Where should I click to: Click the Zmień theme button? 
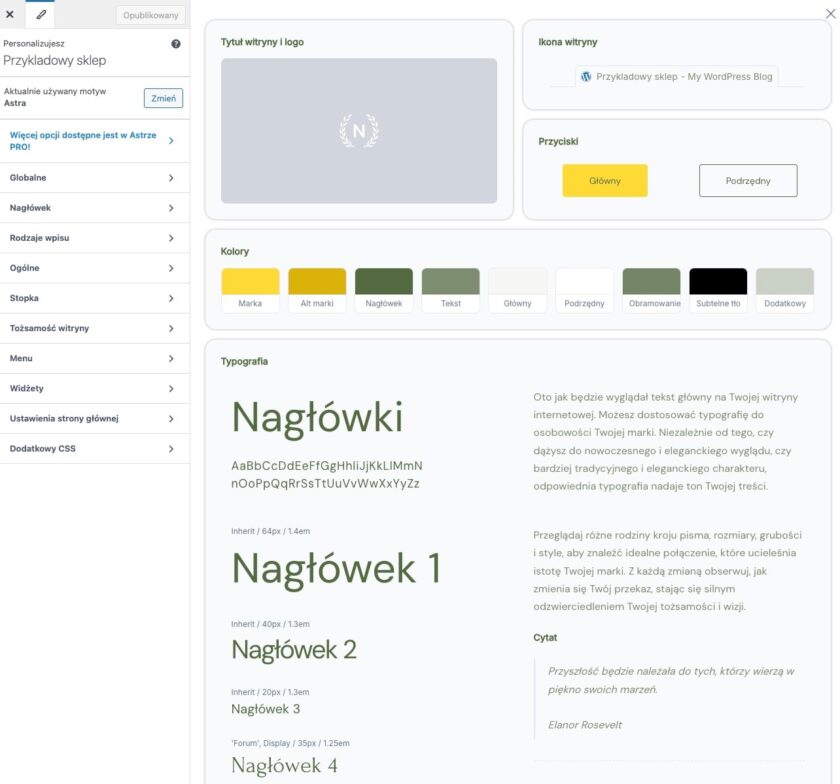click(163, 98)
